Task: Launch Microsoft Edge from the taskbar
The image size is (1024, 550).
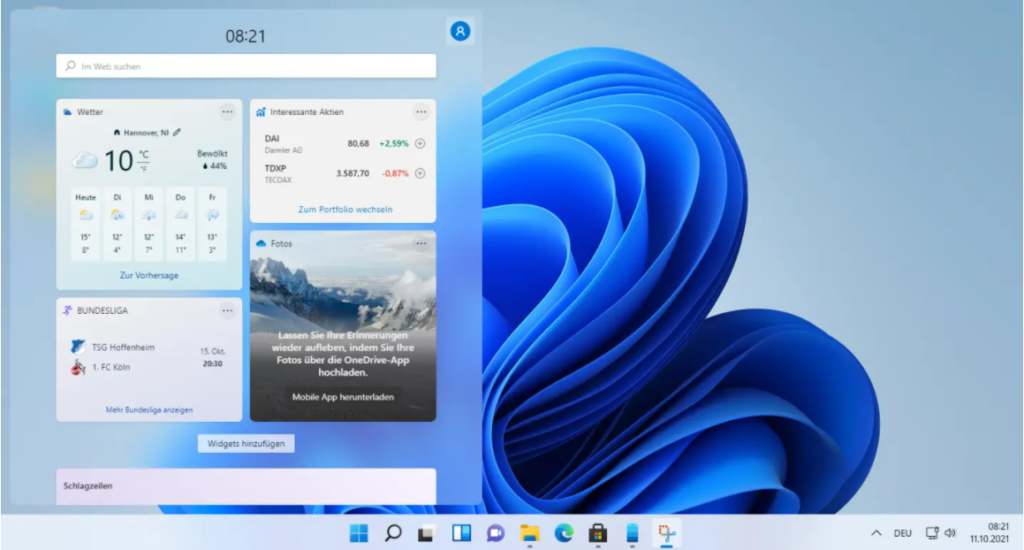Action: click(563, 533)
